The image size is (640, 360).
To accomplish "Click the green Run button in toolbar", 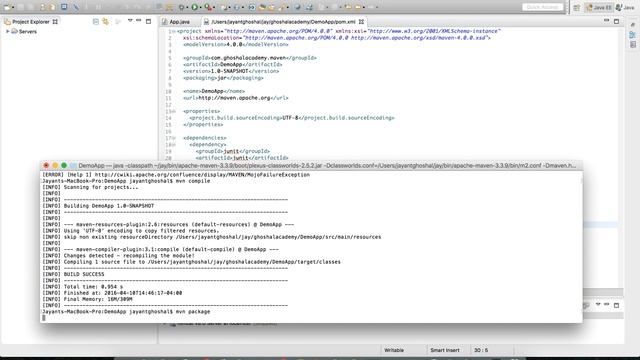I will [x=194, y=7].
